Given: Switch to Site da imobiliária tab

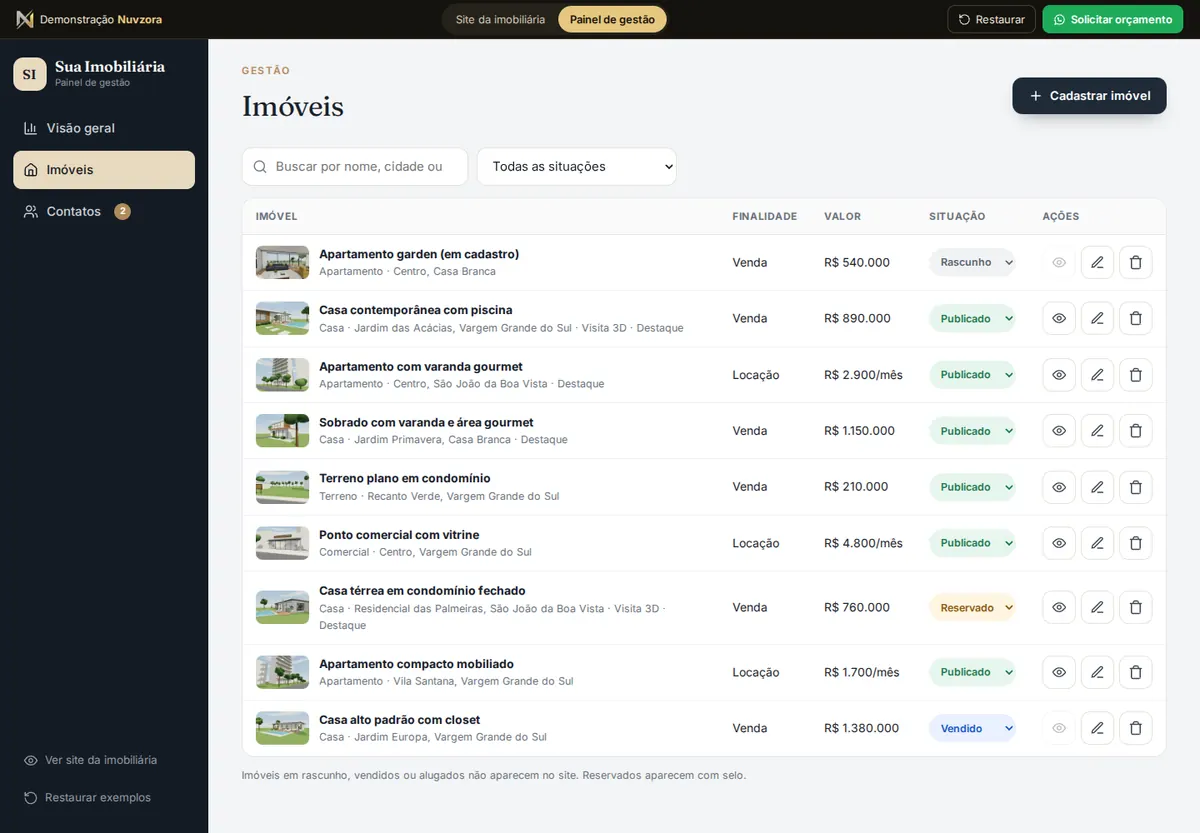Looking at the screenshot, I should click(500, 19).
